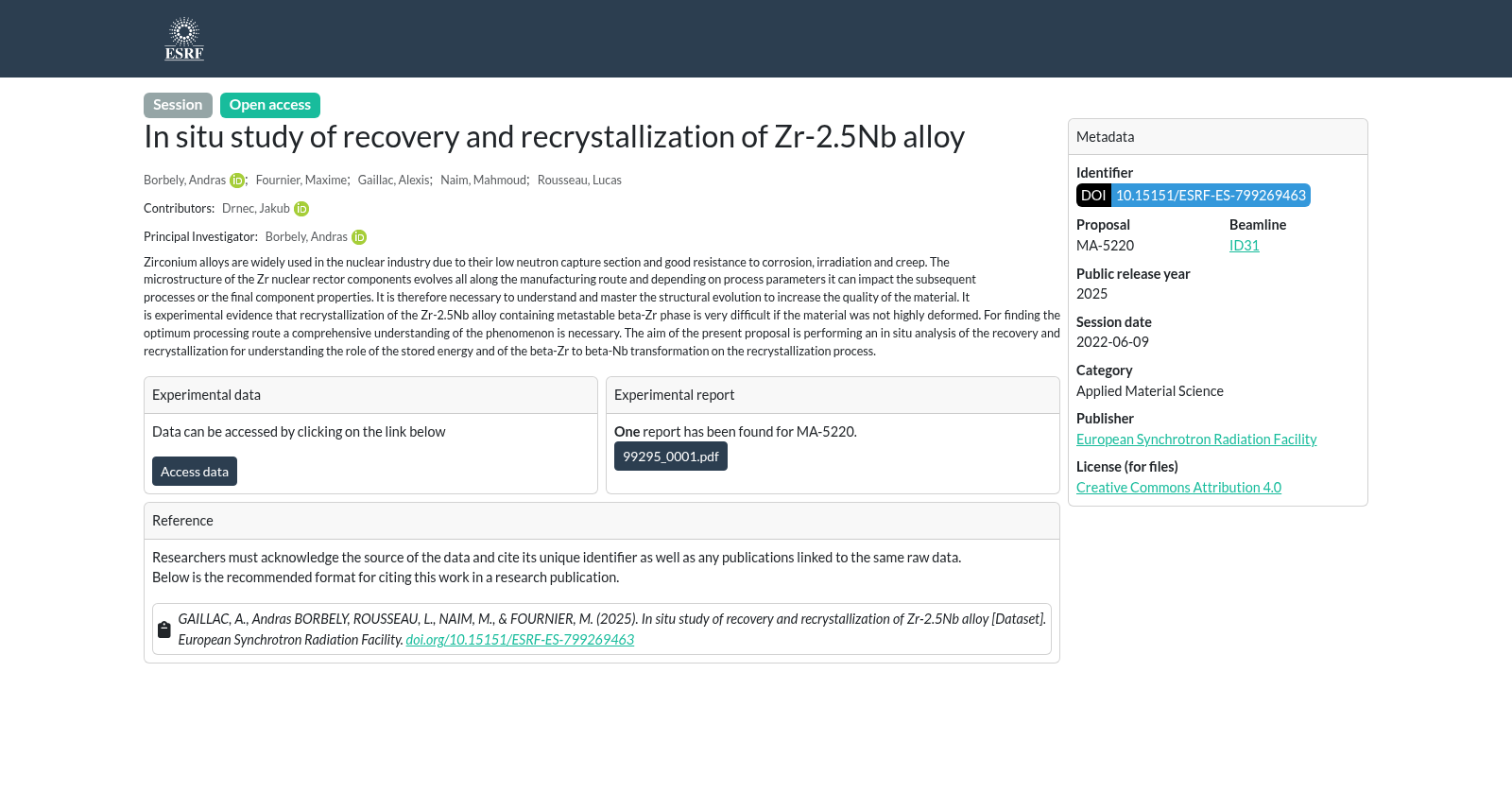Click the Open access badge
This screenshot has width=1512, height=810.
270,105
